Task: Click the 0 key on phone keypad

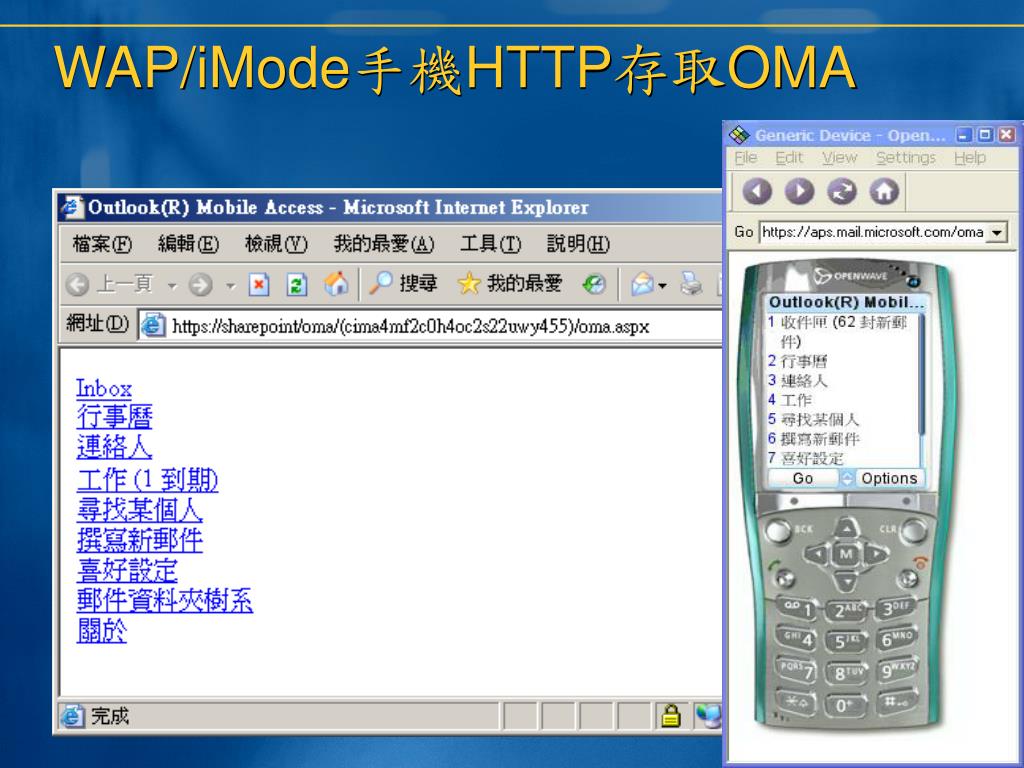Action: click(x=844, y=705)
